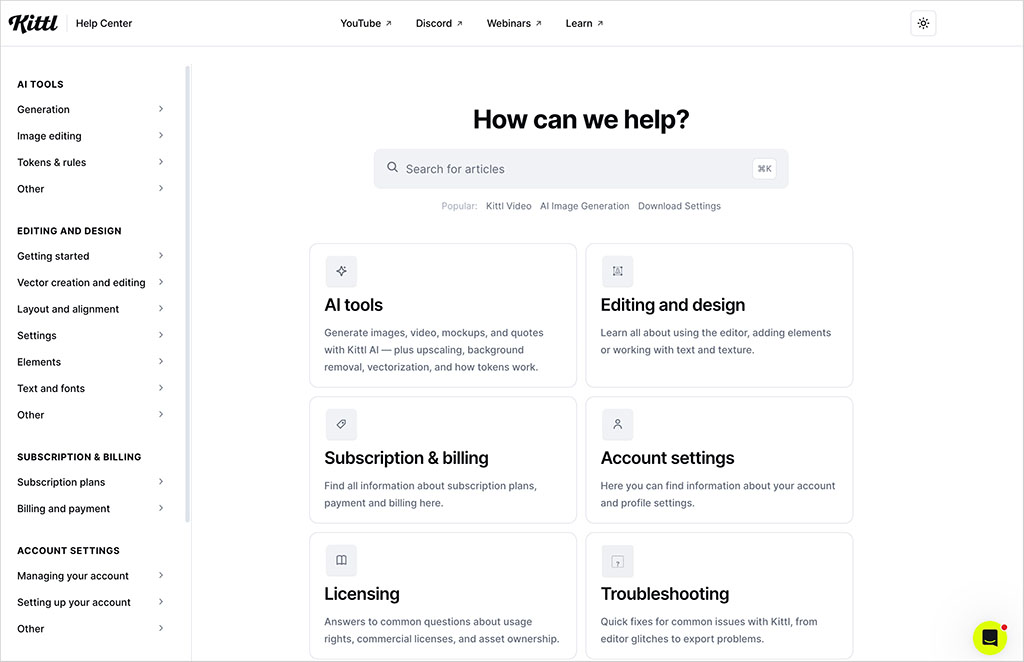The image size is (1024, 662).
Task: Click the Troubleshooting question-mark icon
Action: 617,561
